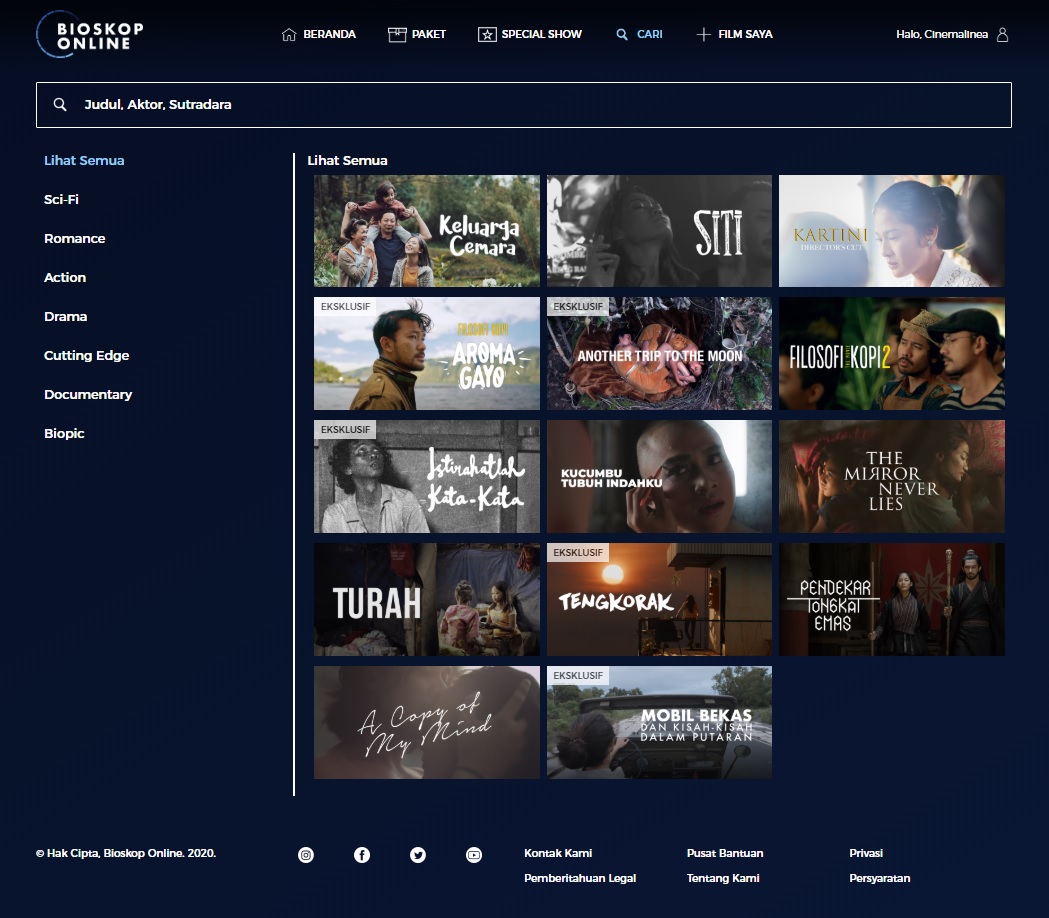Open the Istirahatlah Kata-Kata thumbnail
Screen dimensions: 1049x918
point(427,476)
